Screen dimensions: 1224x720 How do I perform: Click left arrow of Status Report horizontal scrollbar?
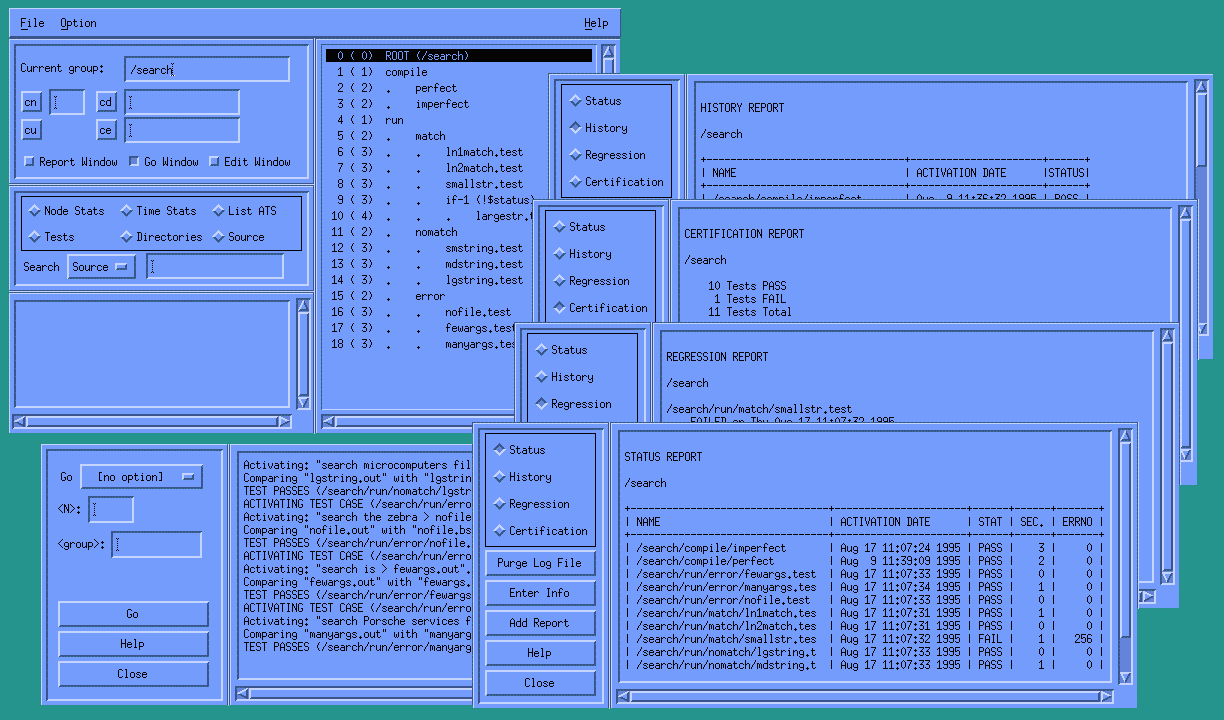point(626,696)
